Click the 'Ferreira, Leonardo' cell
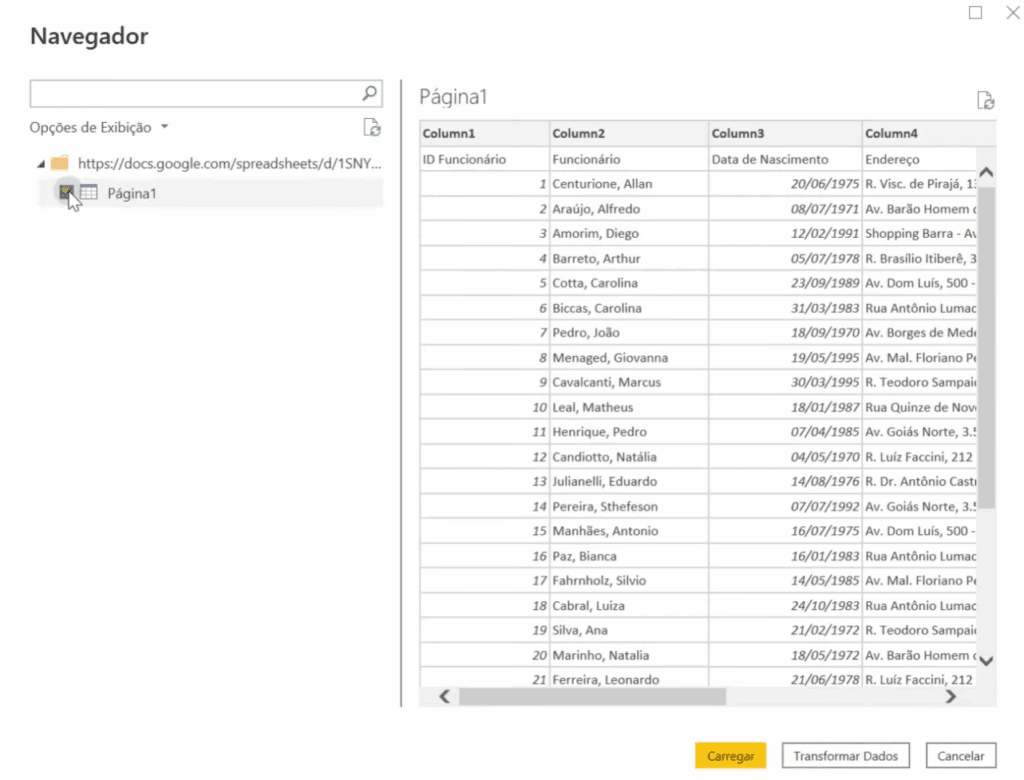This screenshot has width=1024, height=780. [629, 679]
